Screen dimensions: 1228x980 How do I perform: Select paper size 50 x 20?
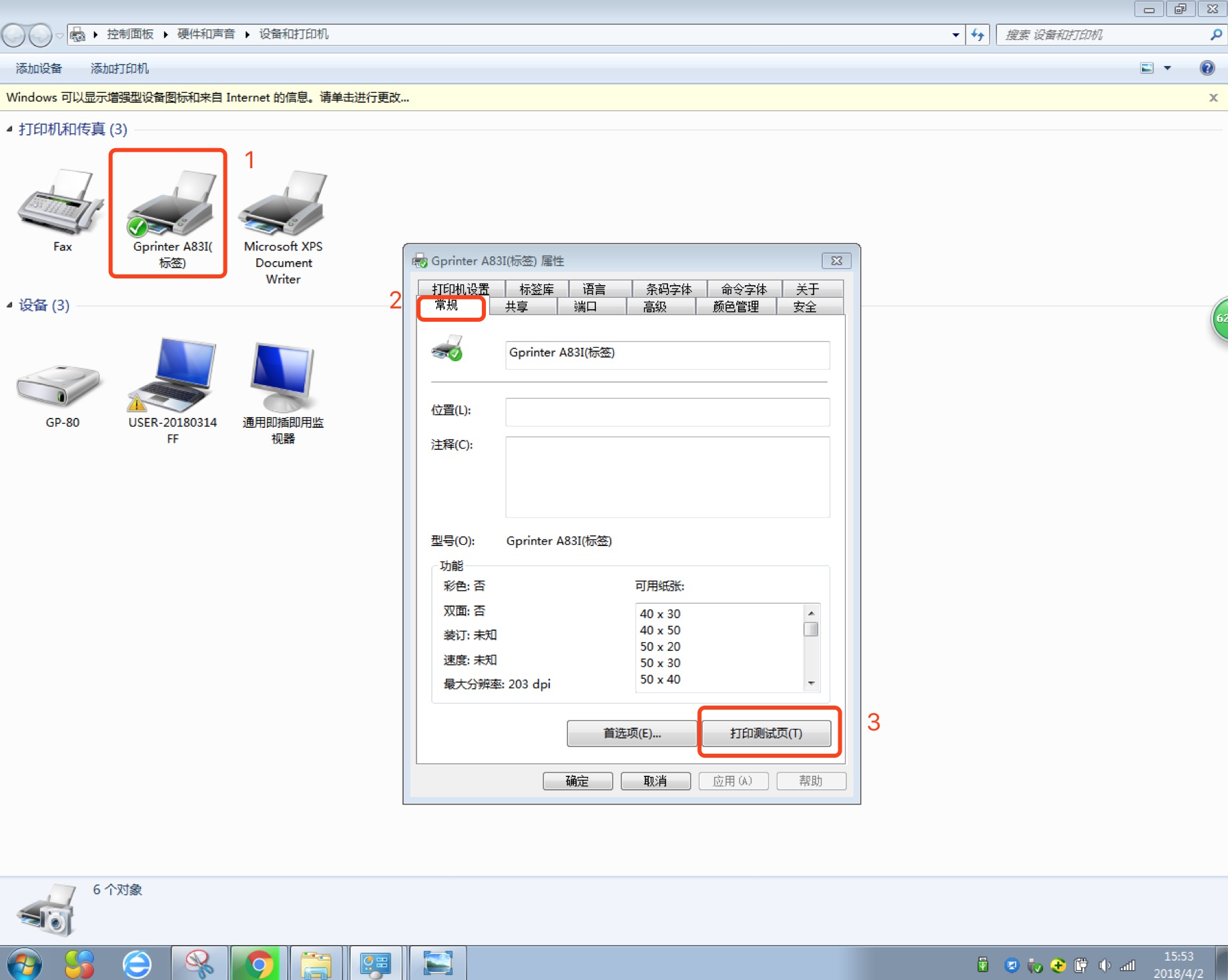tap(660, 646)
